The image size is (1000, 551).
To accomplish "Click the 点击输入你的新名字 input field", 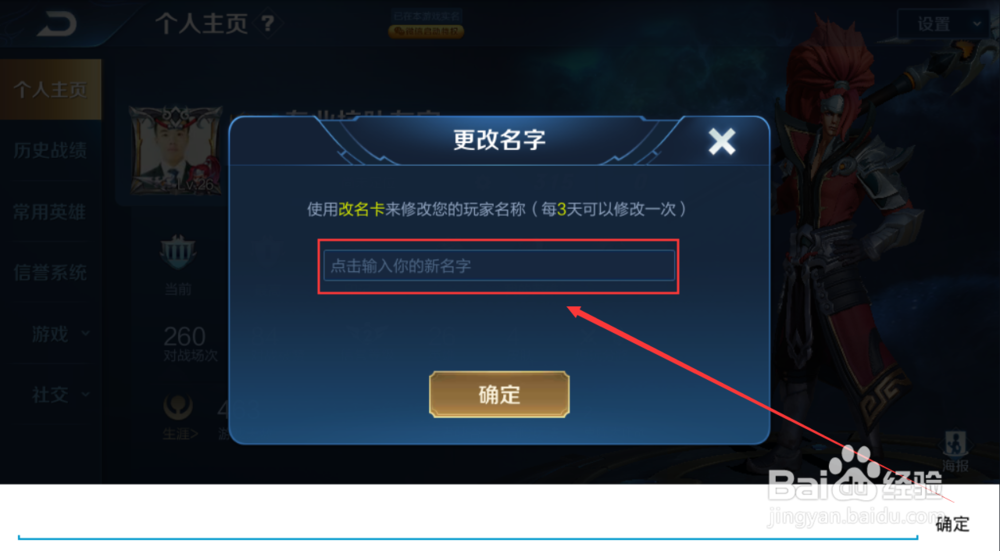I will [x=499, y=265].
